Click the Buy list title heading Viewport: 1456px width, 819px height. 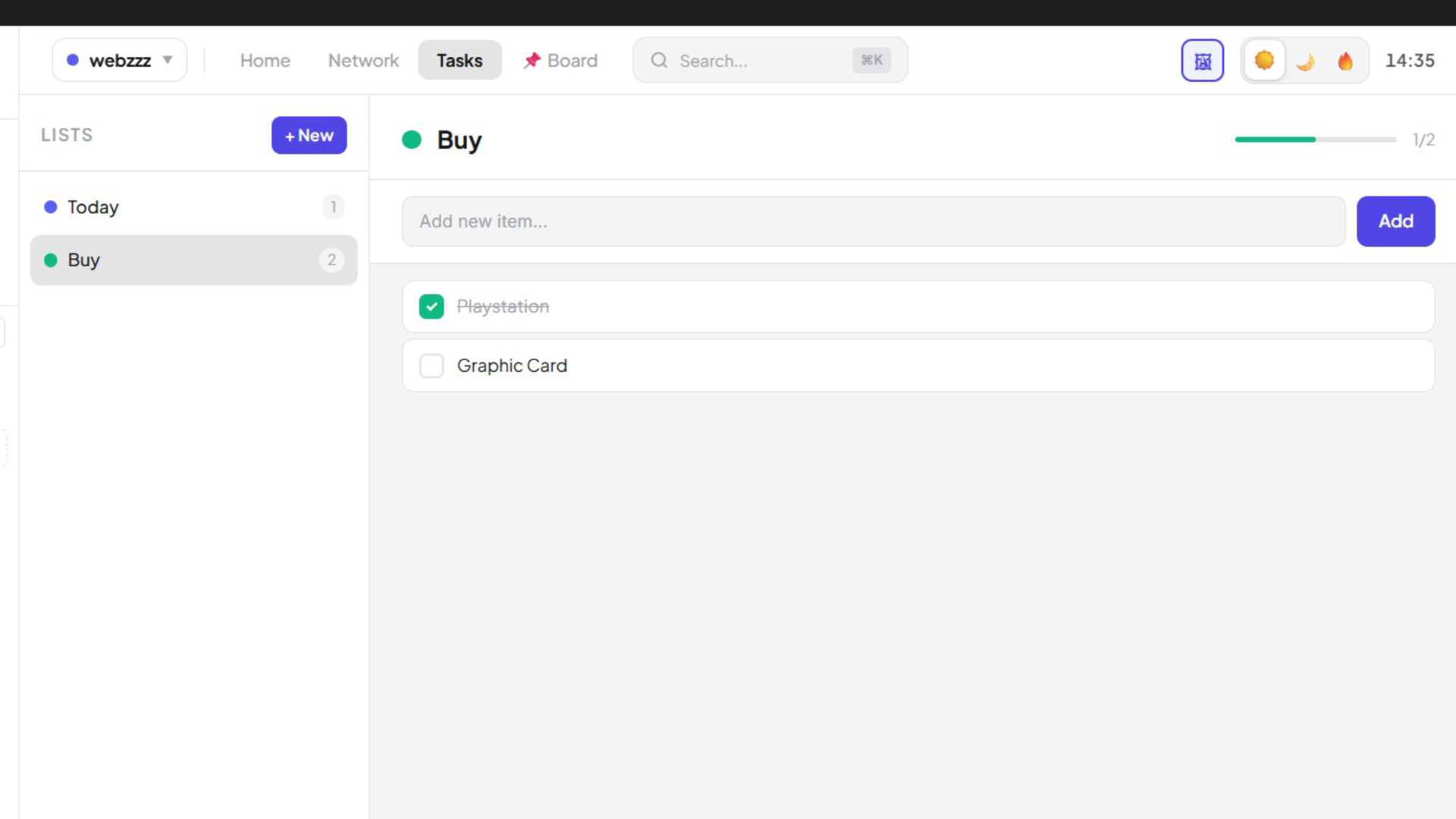click(460, 140)
